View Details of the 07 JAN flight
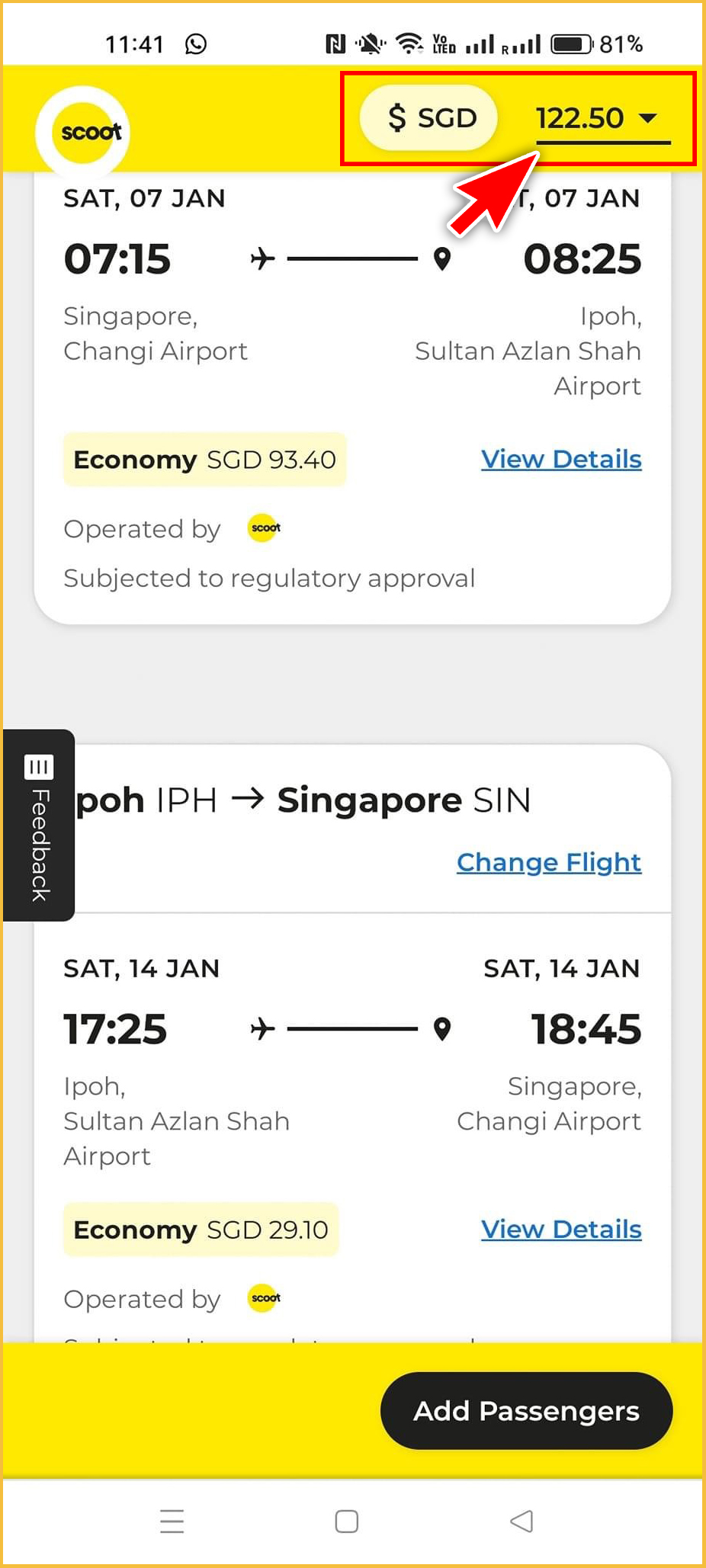 561,460
